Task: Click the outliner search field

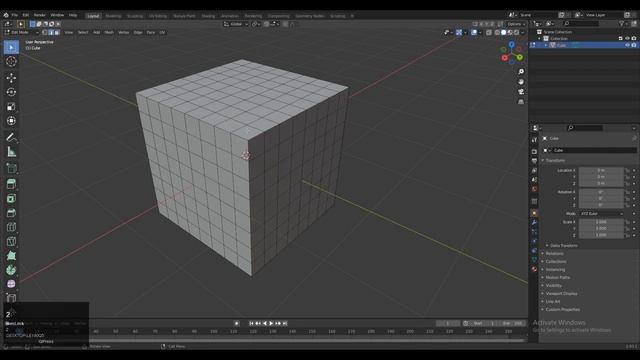Action: coord(580,24)
